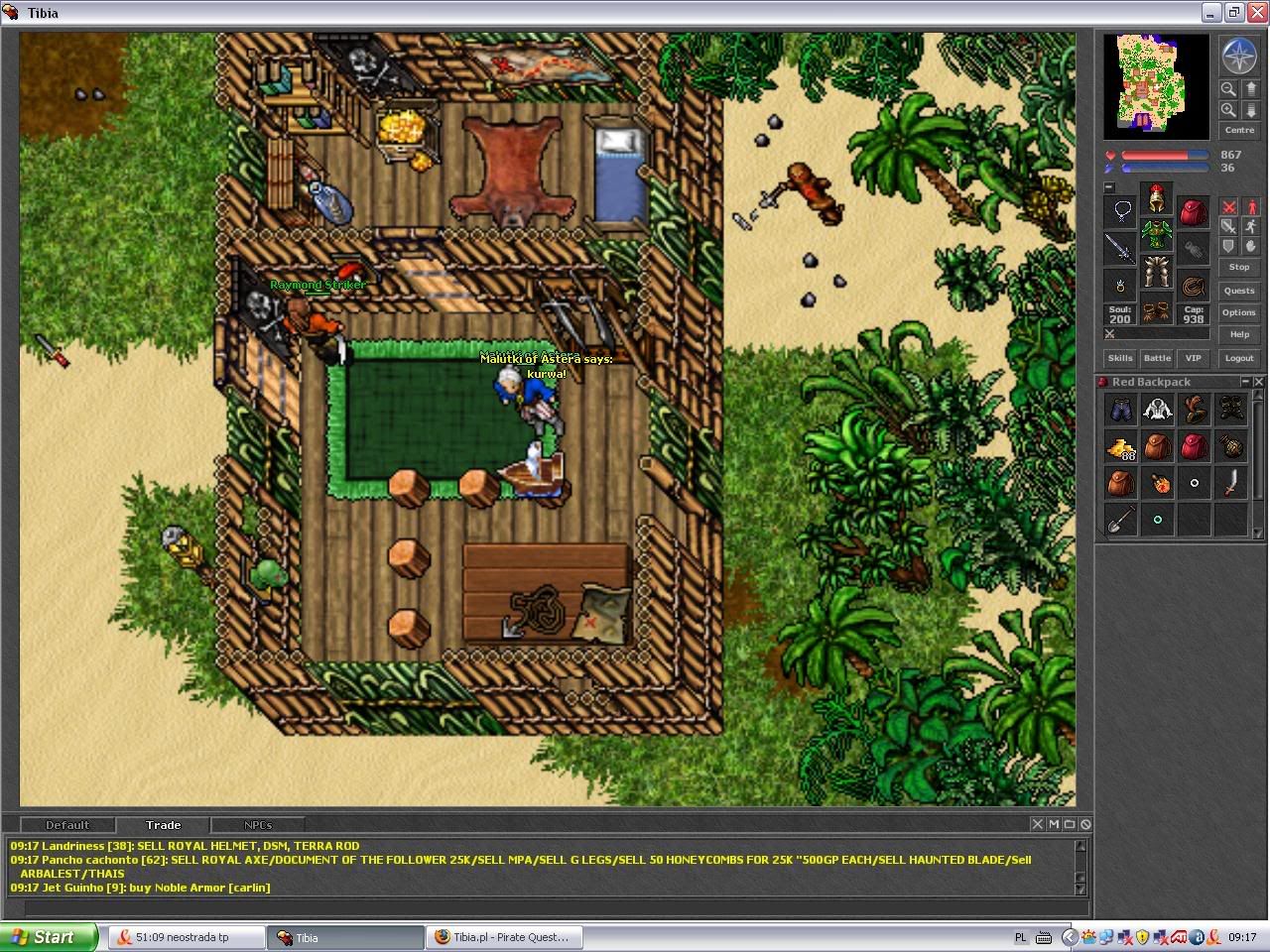
Task: Collapse the inventory panel
Action: click(1109, 187)
